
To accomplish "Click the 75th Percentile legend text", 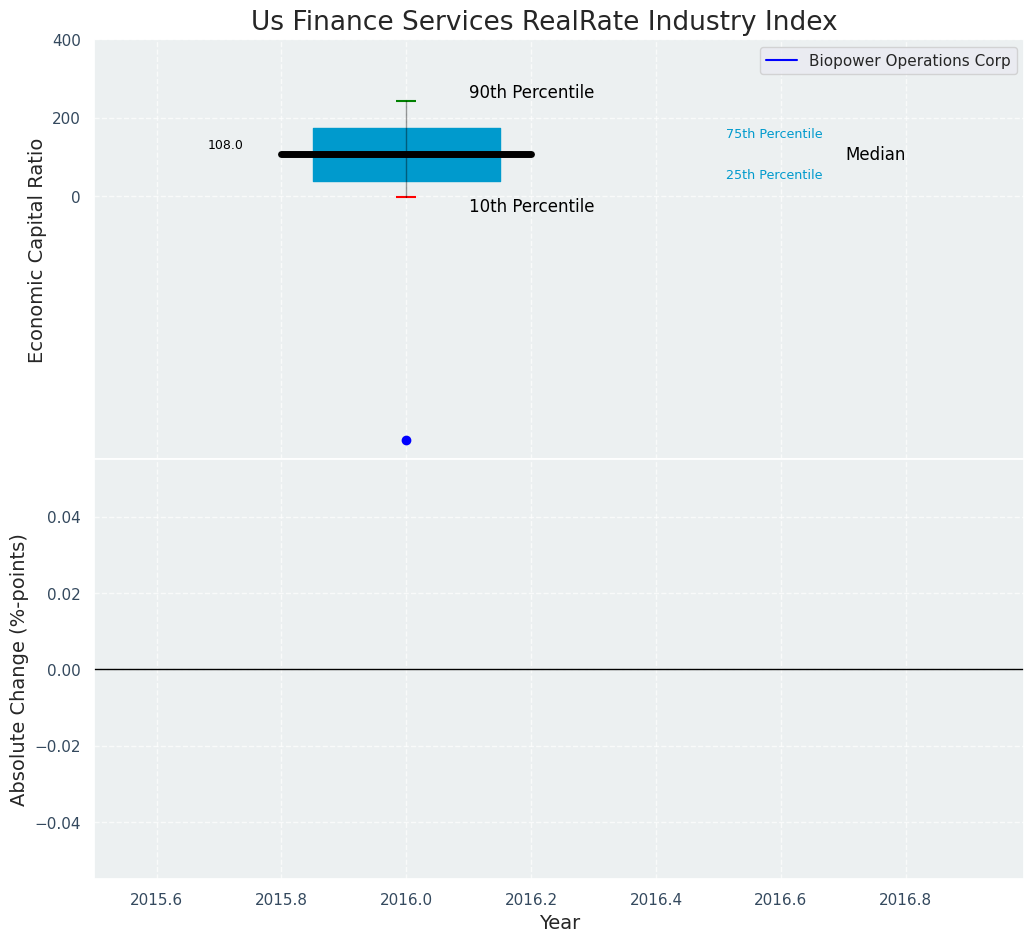I will click(774, 134).
